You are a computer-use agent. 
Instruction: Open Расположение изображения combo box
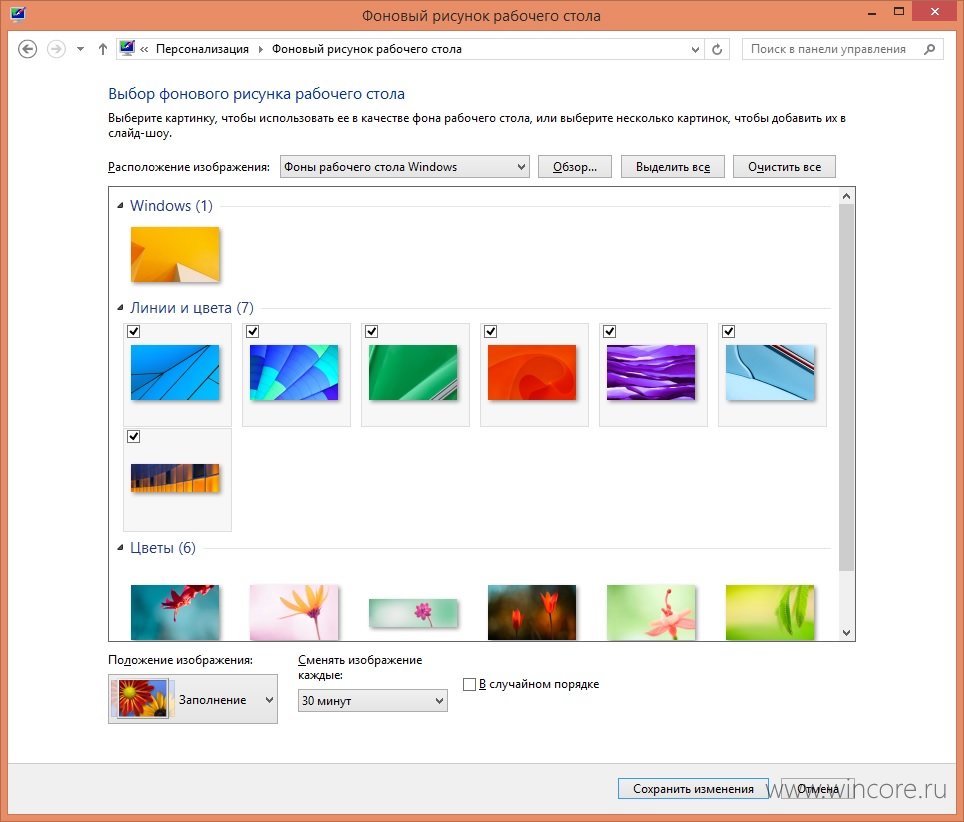point(405,167)
